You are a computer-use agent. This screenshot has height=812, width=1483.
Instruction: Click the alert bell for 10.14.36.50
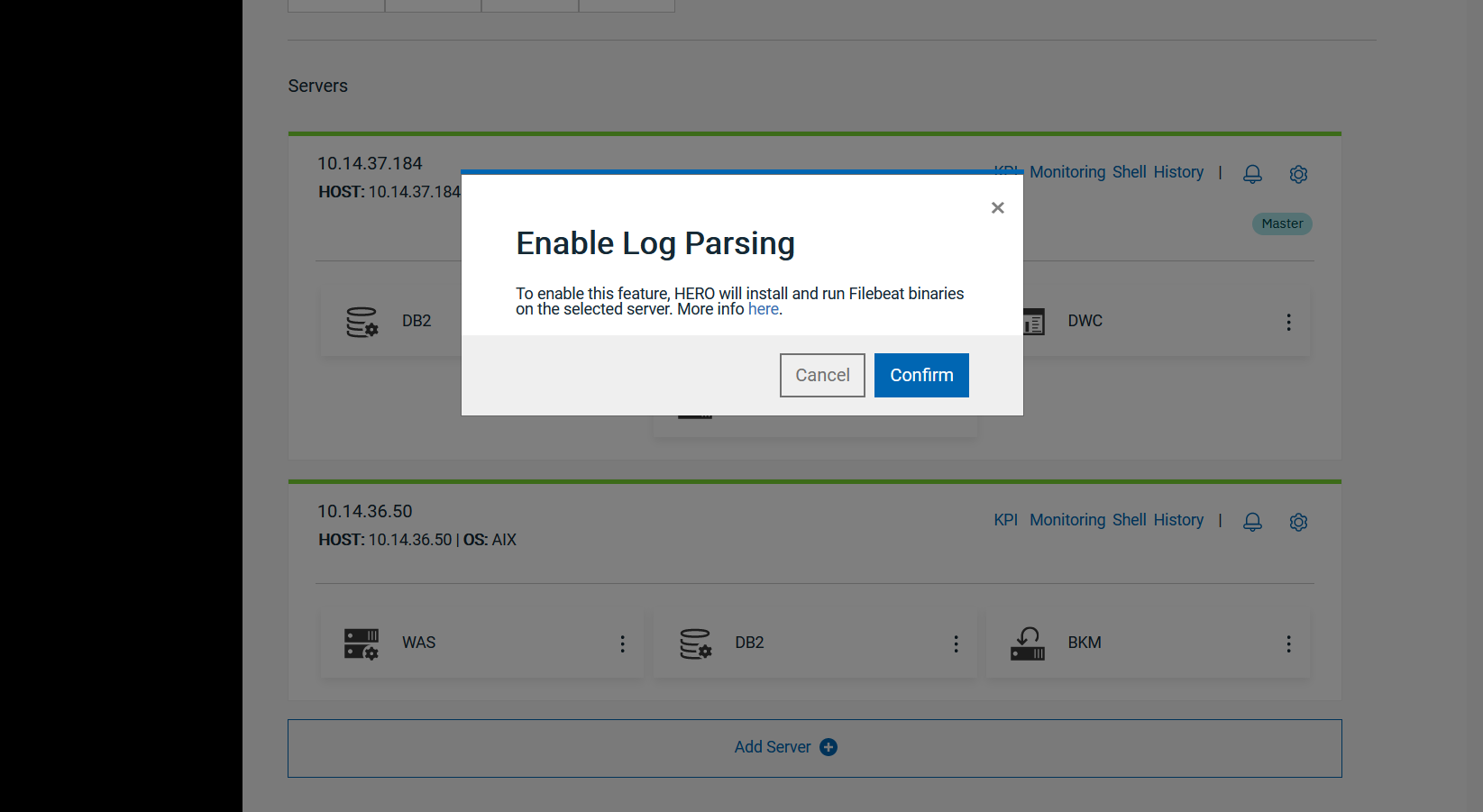[1252, 522]
